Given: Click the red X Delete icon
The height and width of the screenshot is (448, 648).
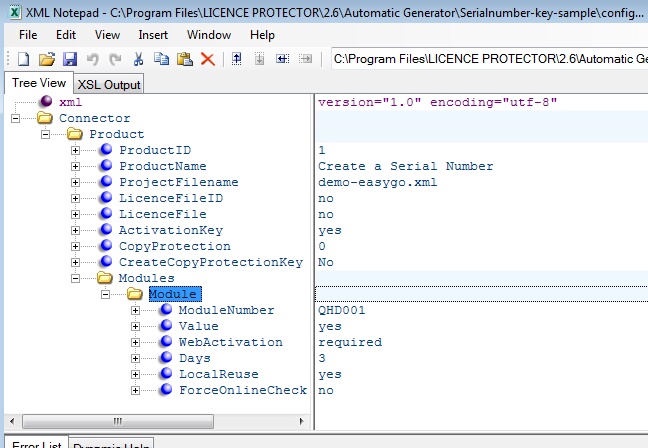Looking at the screenshot, I should [x=208, y=59].
